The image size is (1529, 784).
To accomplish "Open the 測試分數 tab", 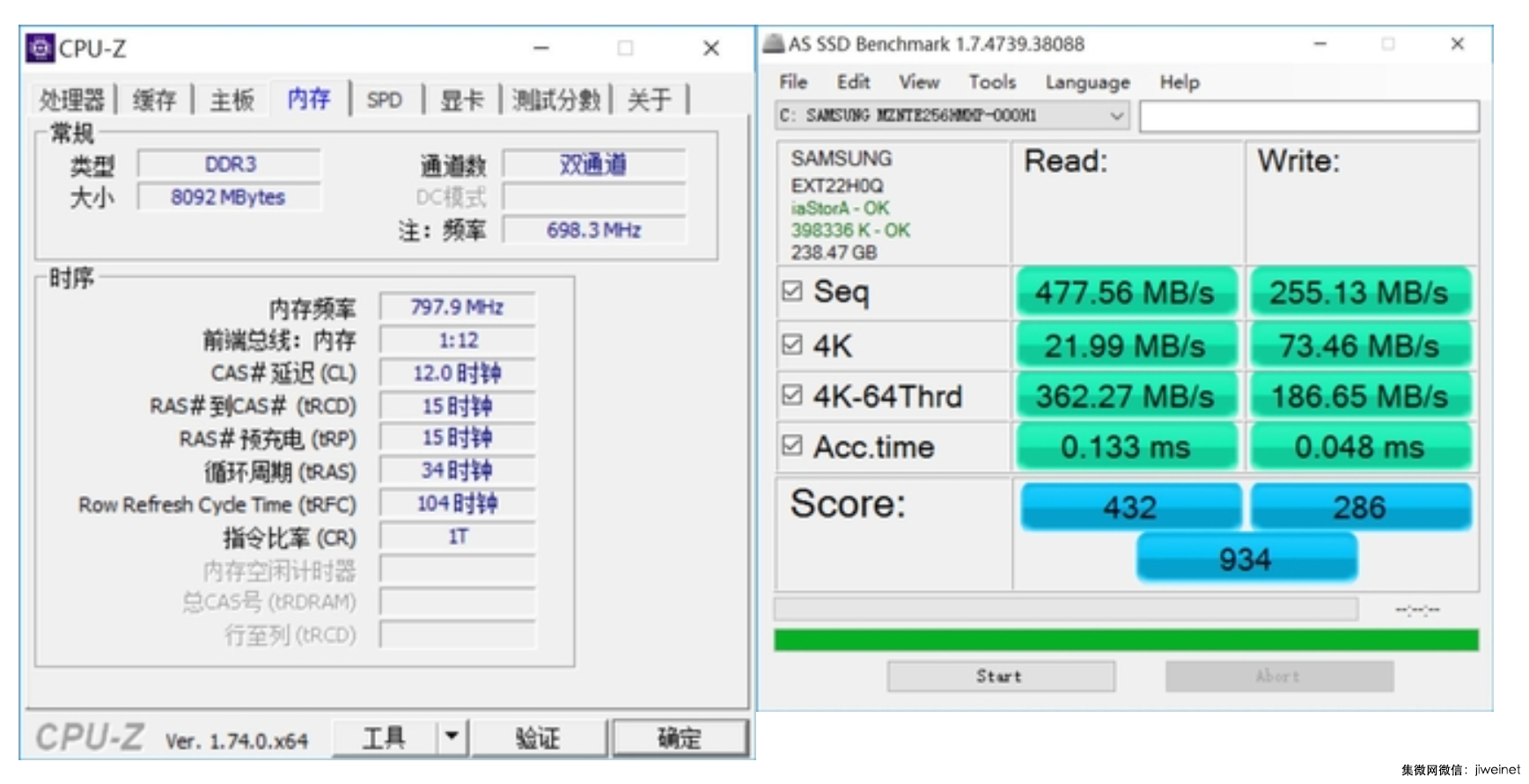I will click(556, 99).
